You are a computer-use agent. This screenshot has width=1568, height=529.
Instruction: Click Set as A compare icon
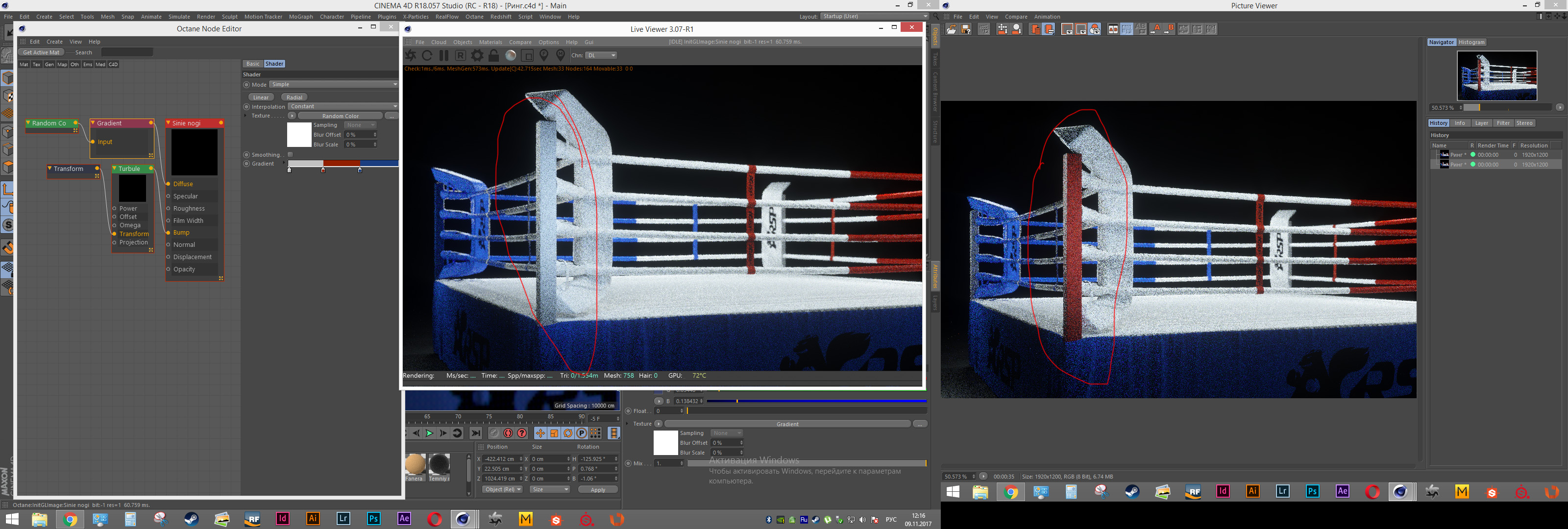(1156, 29)
